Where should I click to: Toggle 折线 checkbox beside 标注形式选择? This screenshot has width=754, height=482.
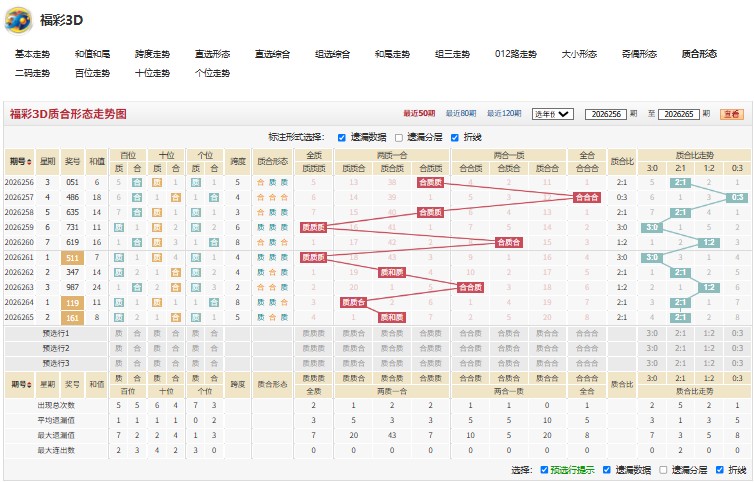click(455, 138)
